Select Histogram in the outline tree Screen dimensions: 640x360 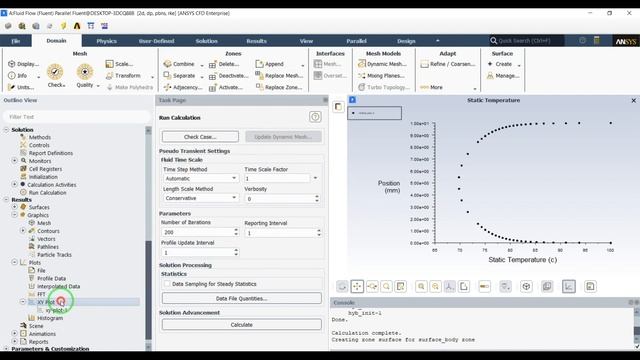[50, 318]
